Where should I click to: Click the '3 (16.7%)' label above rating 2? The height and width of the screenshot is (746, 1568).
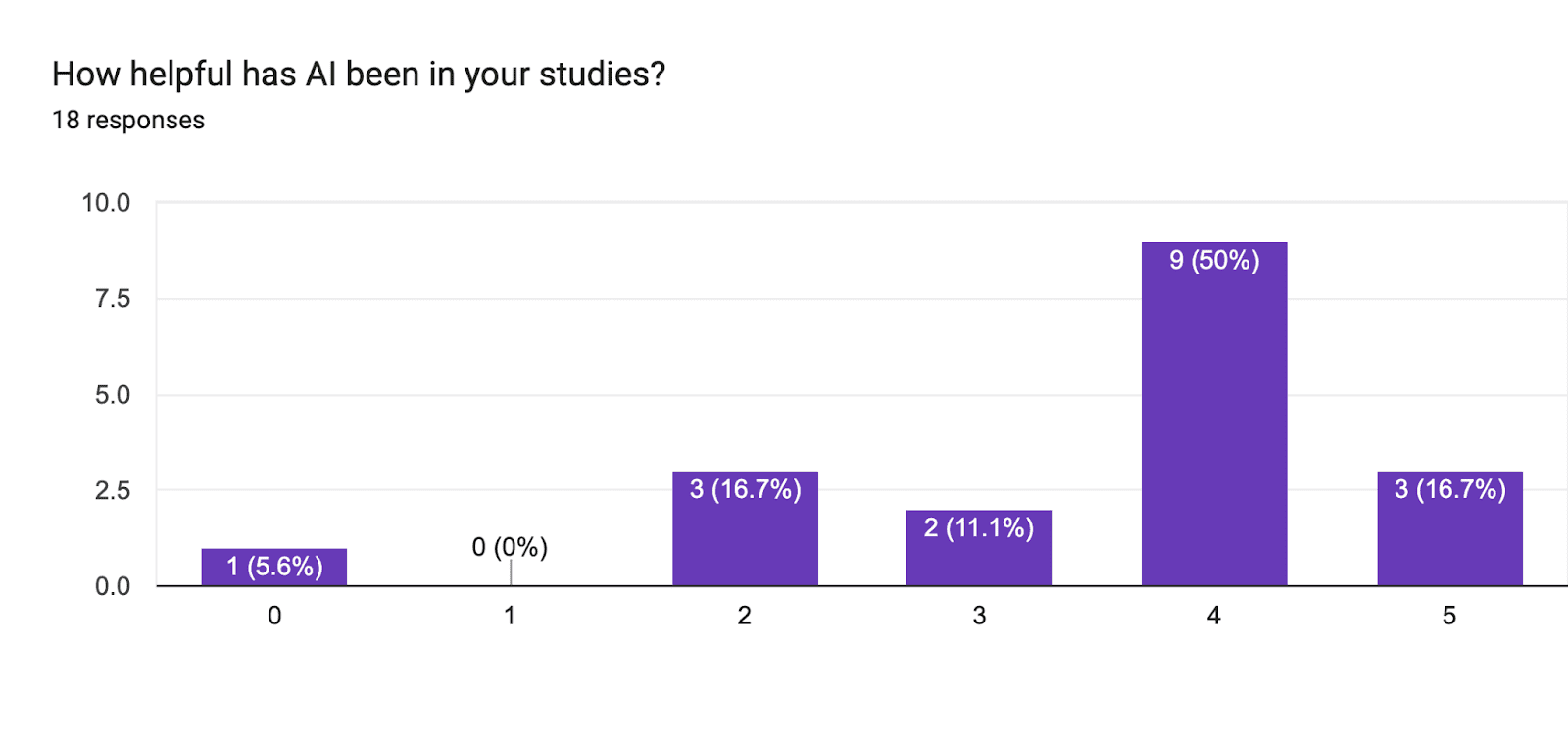[745, 489]
